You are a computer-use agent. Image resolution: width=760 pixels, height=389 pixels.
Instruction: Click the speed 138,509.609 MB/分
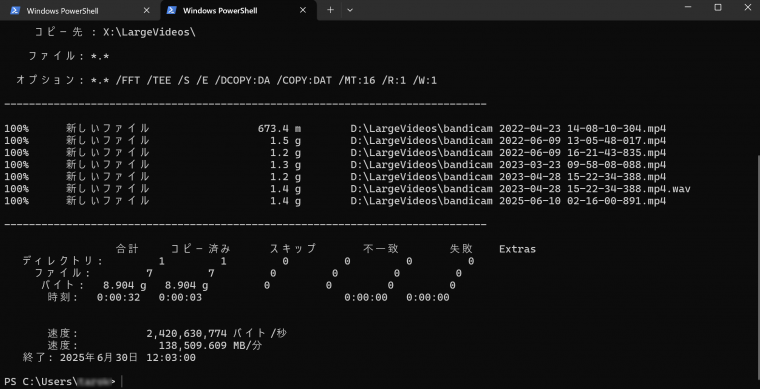pyautogui.click(x=210, y=346)
